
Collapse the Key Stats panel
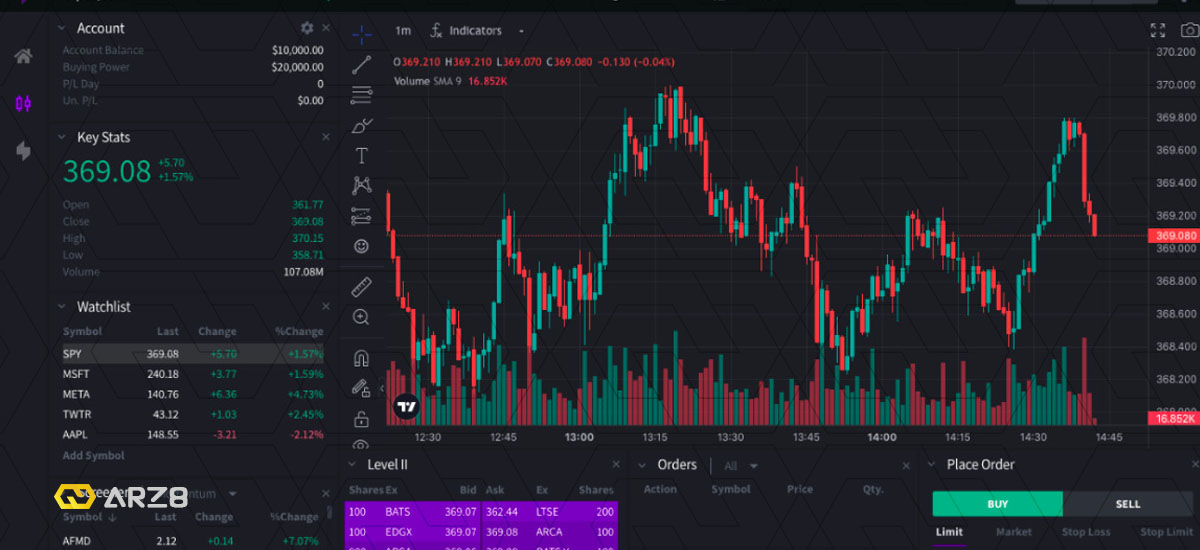62,137
